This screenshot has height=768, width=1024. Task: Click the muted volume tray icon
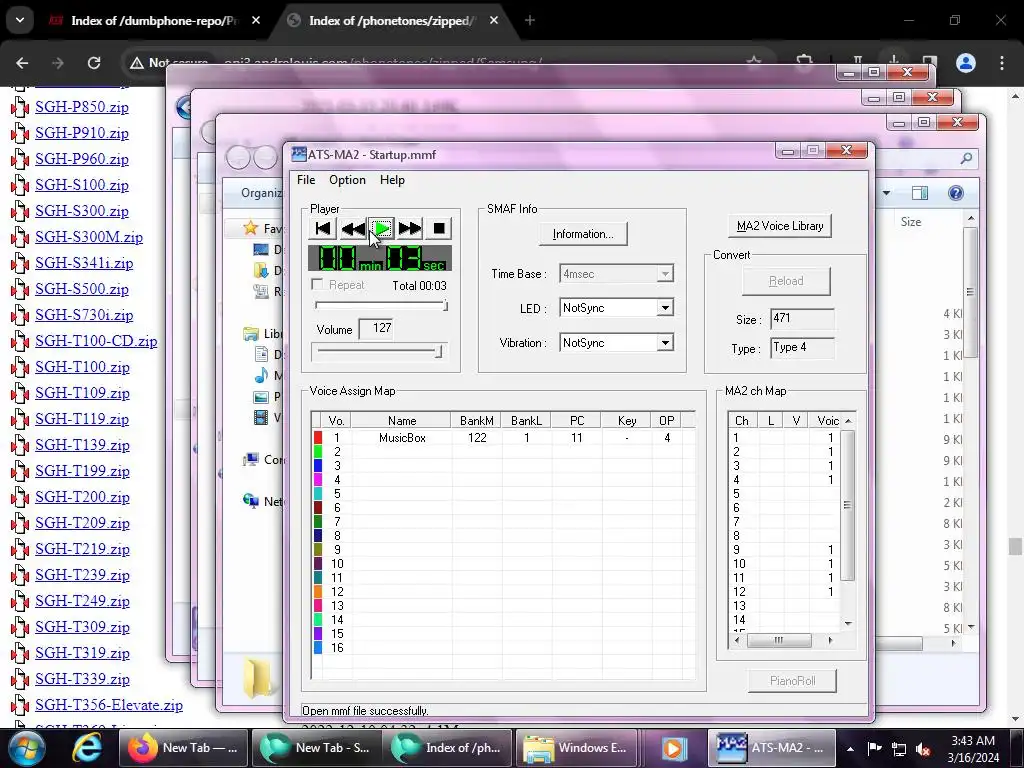pos(923,749)
